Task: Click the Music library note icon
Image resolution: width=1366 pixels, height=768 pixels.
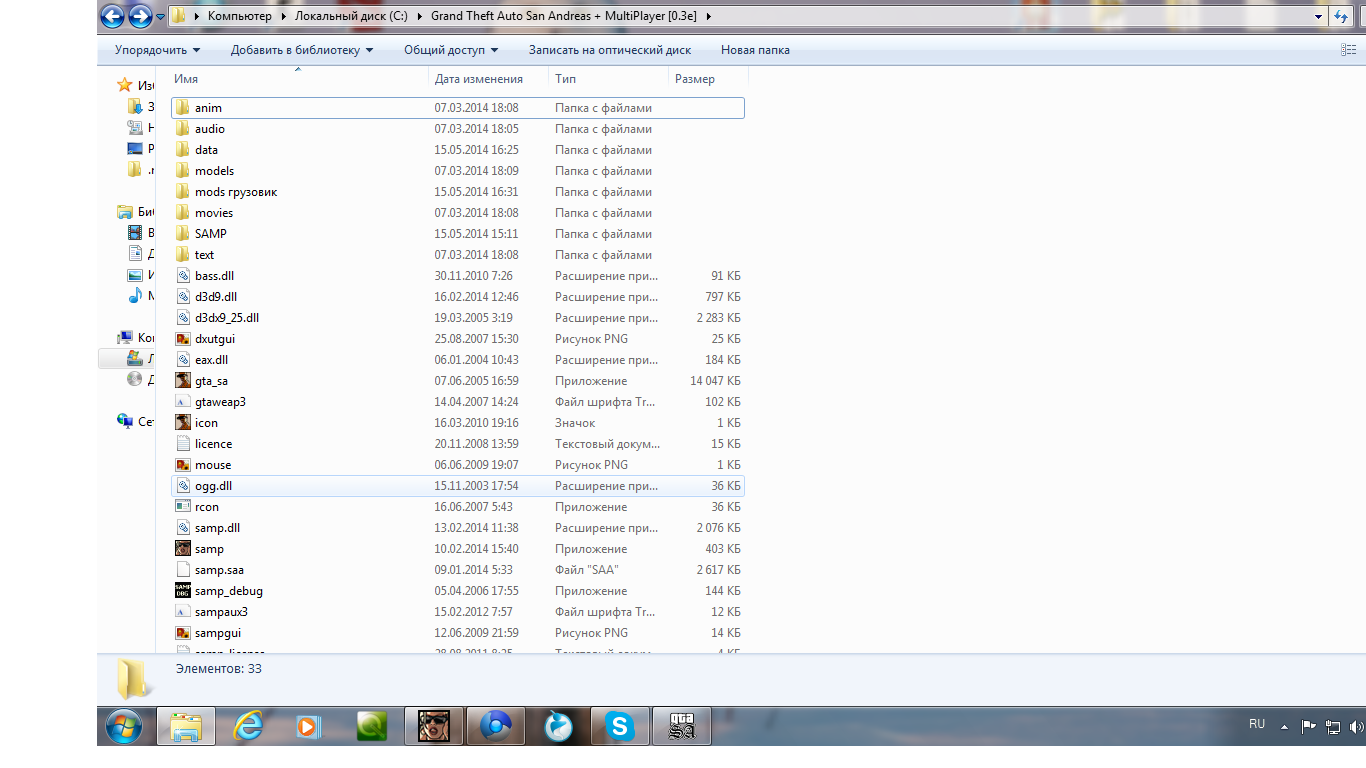Action: tap(135, 296)
